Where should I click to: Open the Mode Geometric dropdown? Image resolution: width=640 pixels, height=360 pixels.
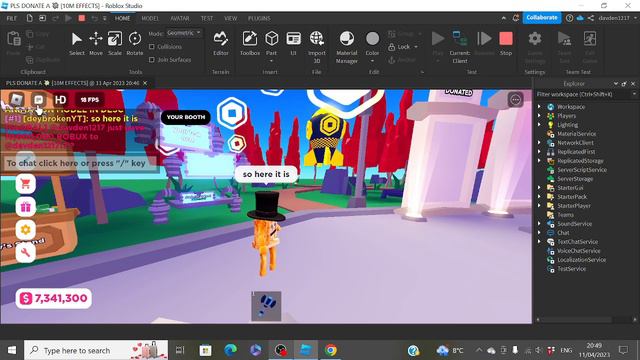pyautogui.click(x=184, y=33)
